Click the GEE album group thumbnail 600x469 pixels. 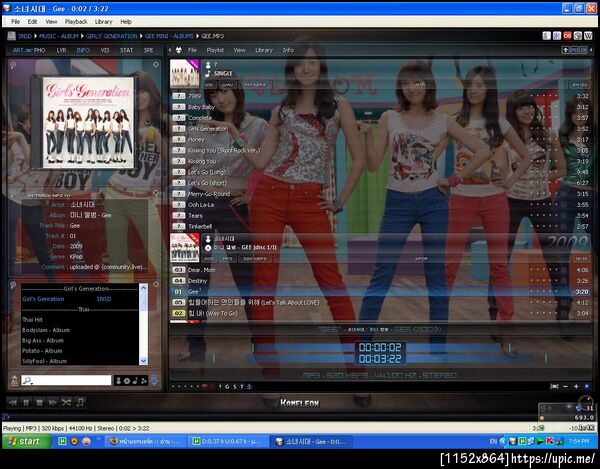point(185,248)
